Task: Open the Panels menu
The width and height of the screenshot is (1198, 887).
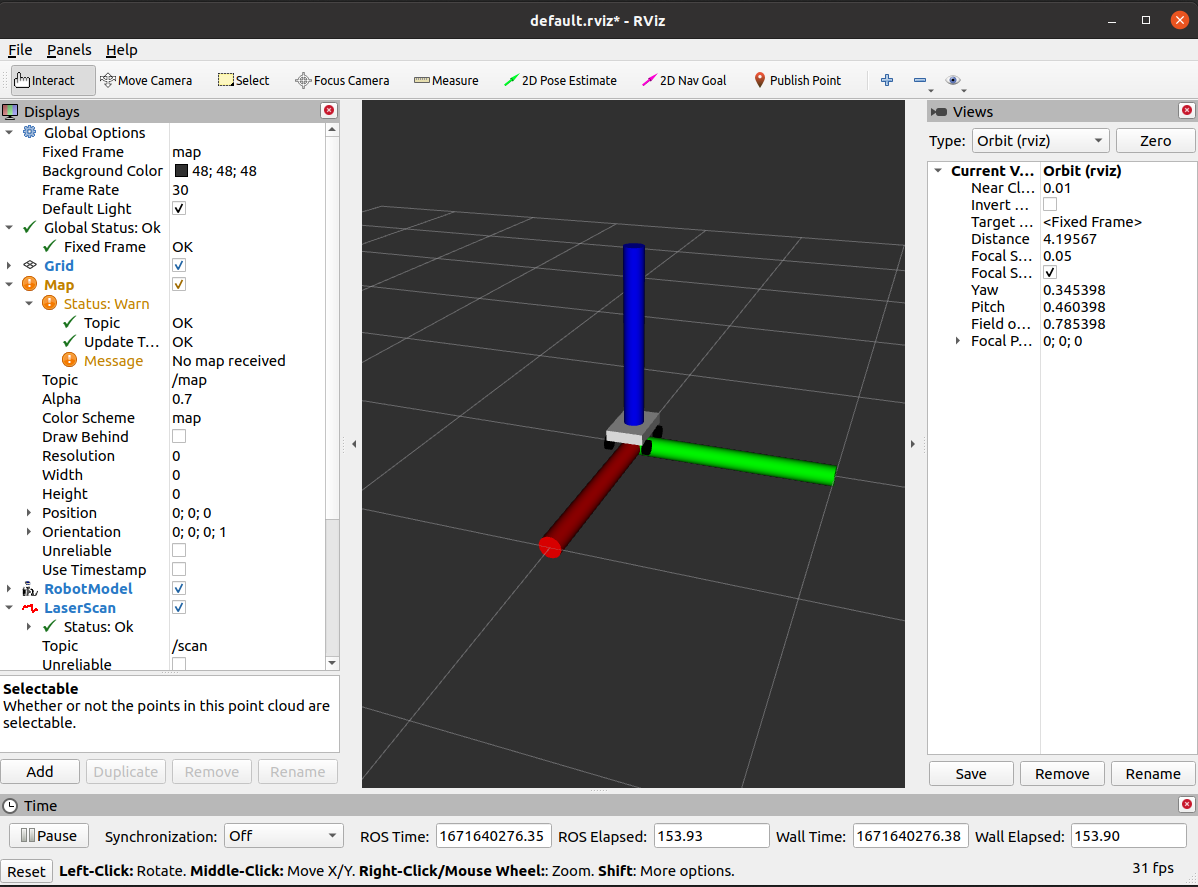Action: tap(69, 50)
